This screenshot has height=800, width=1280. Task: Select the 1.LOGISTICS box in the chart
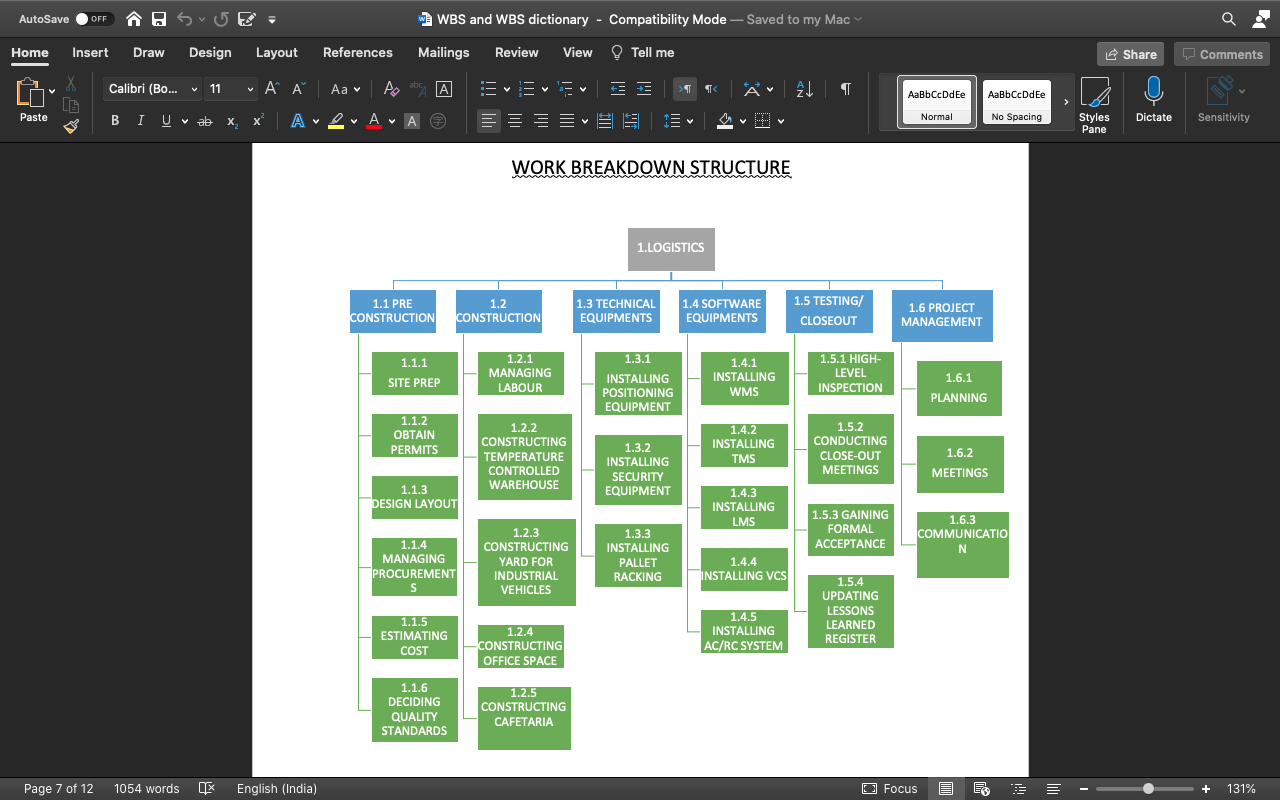[671, 249]
